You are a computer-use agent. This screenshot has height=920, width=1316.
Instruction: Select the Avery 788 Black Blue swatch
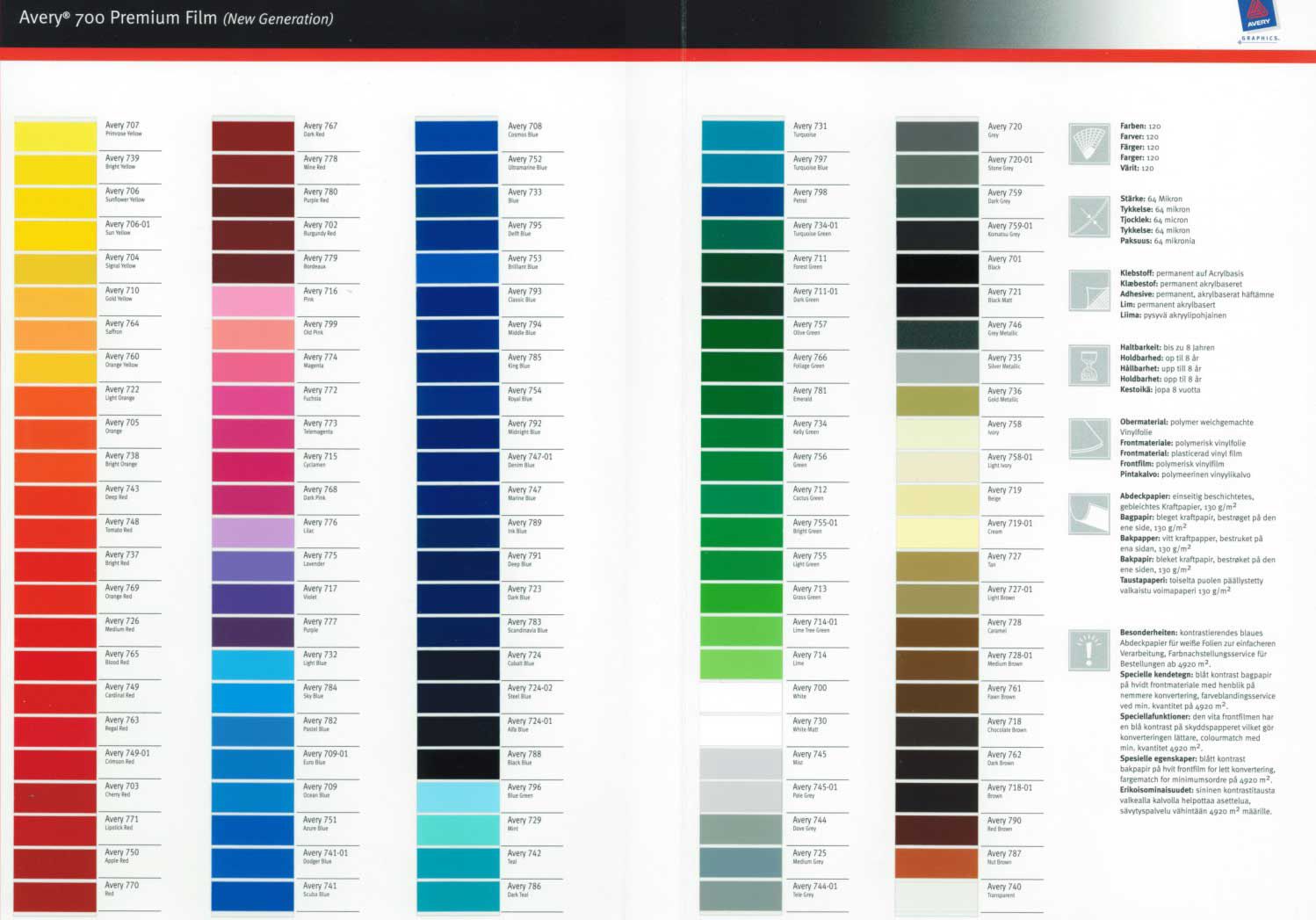pos(457,764)
